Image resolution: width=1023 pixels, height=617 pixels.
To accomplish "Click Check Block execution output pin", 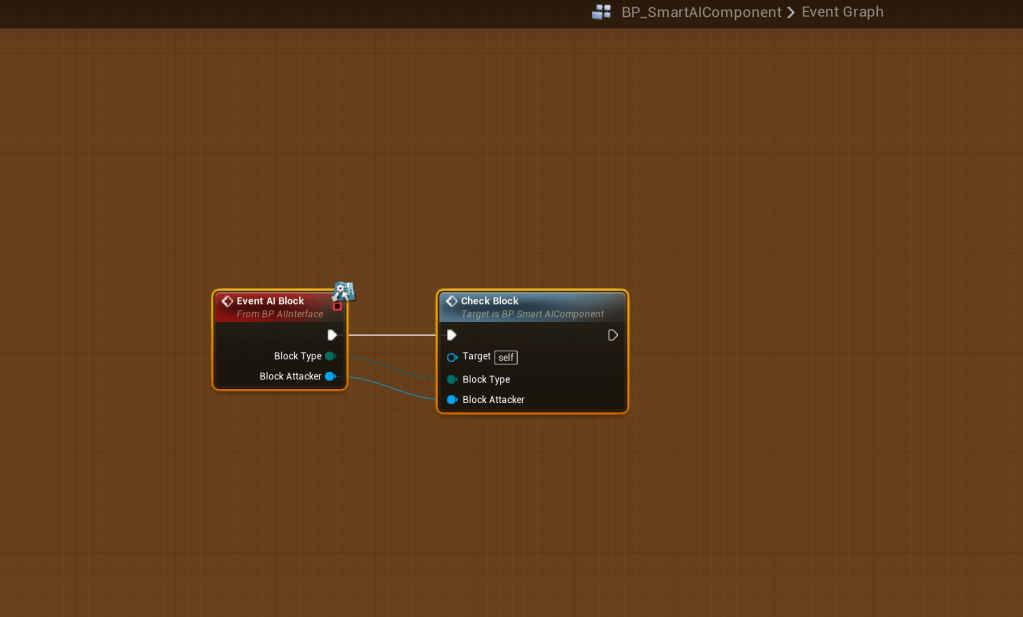I will (x=613, y=335).
